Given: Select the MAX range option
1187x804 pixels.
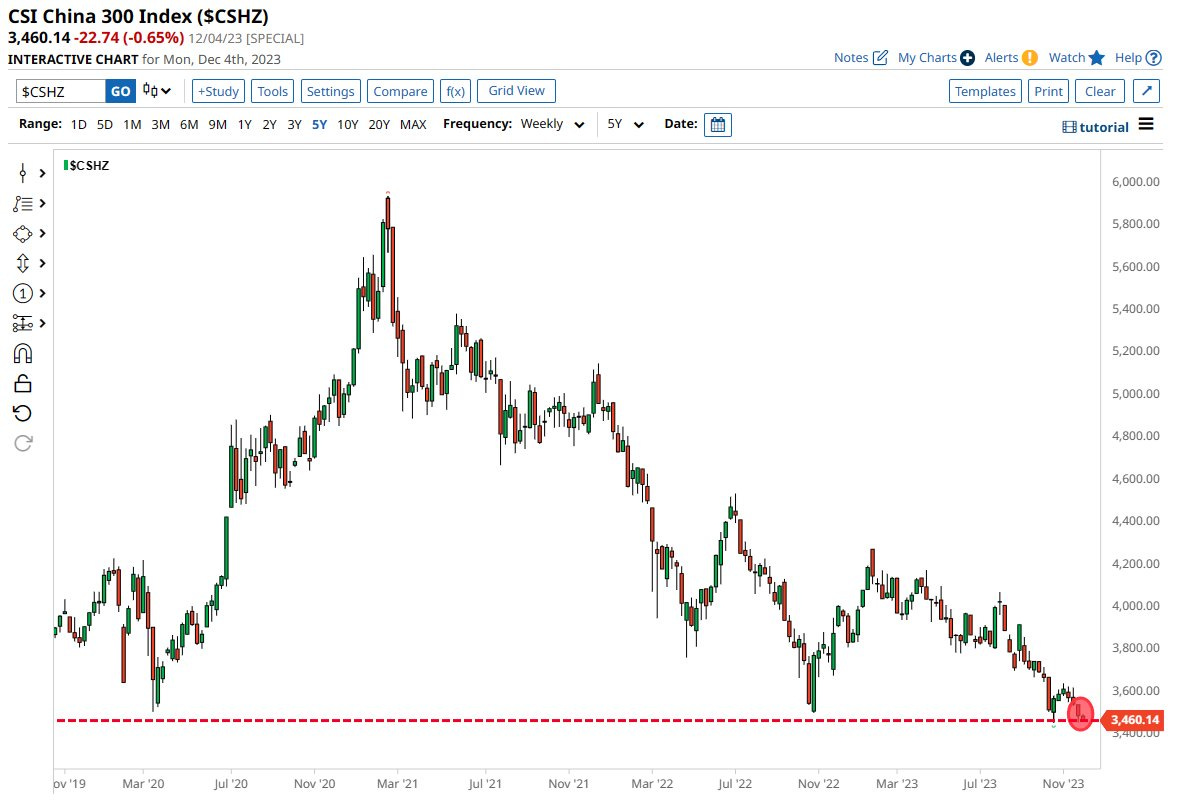Looking at the screenshot, I should (413, 125).
